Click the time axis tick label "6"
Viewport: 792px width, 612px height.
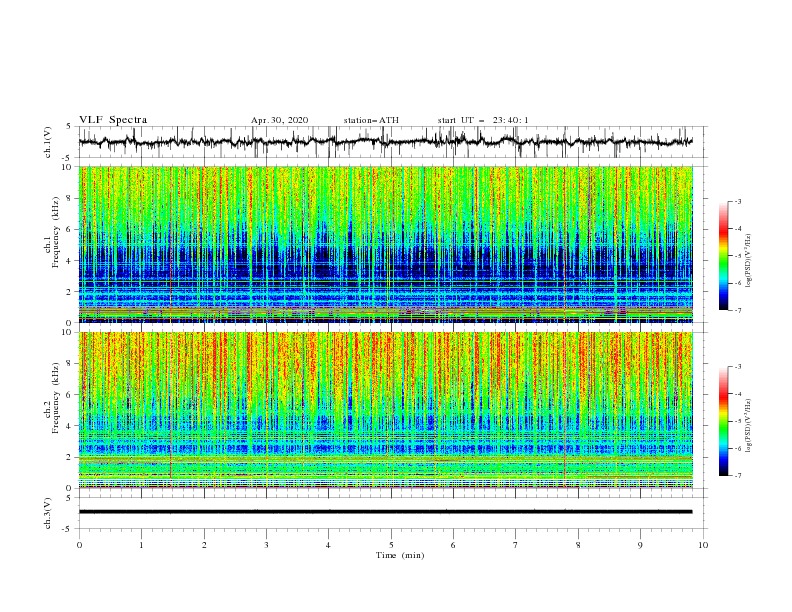[453, 545]
